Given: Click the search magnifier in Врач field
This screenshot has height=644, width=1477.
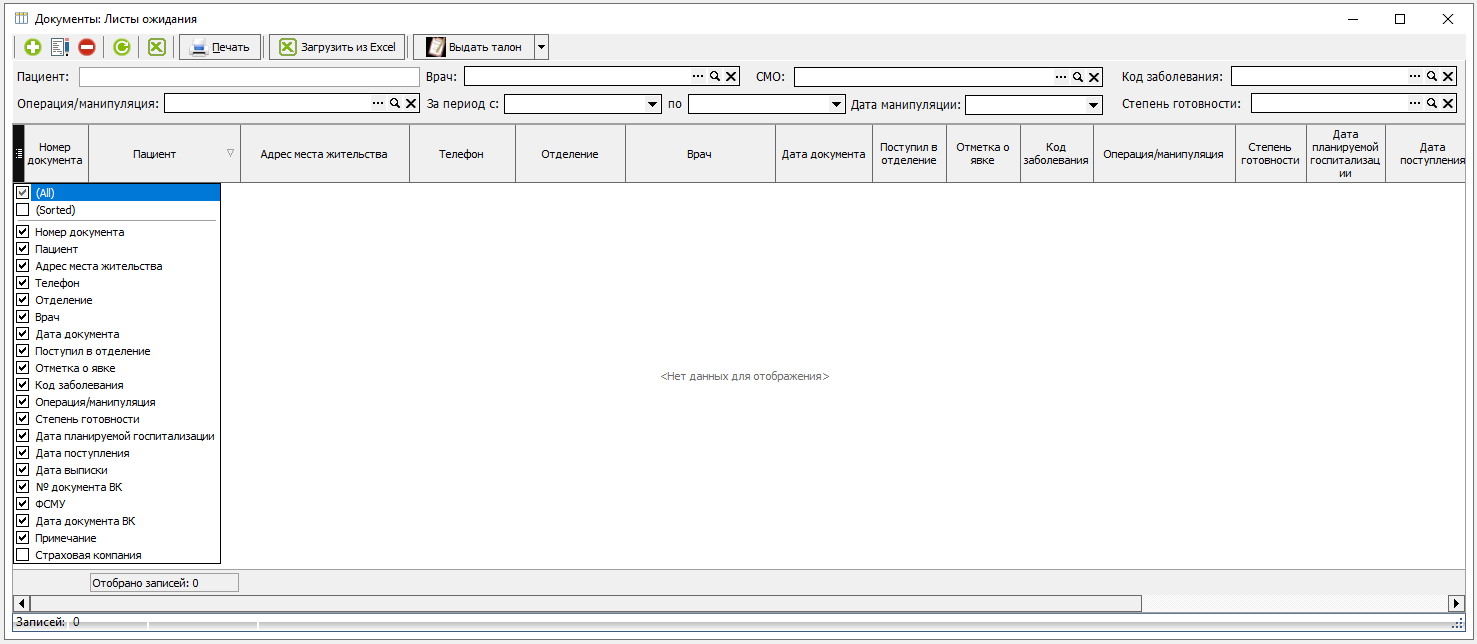Looking at the screenshot, I should pos(715,77).
